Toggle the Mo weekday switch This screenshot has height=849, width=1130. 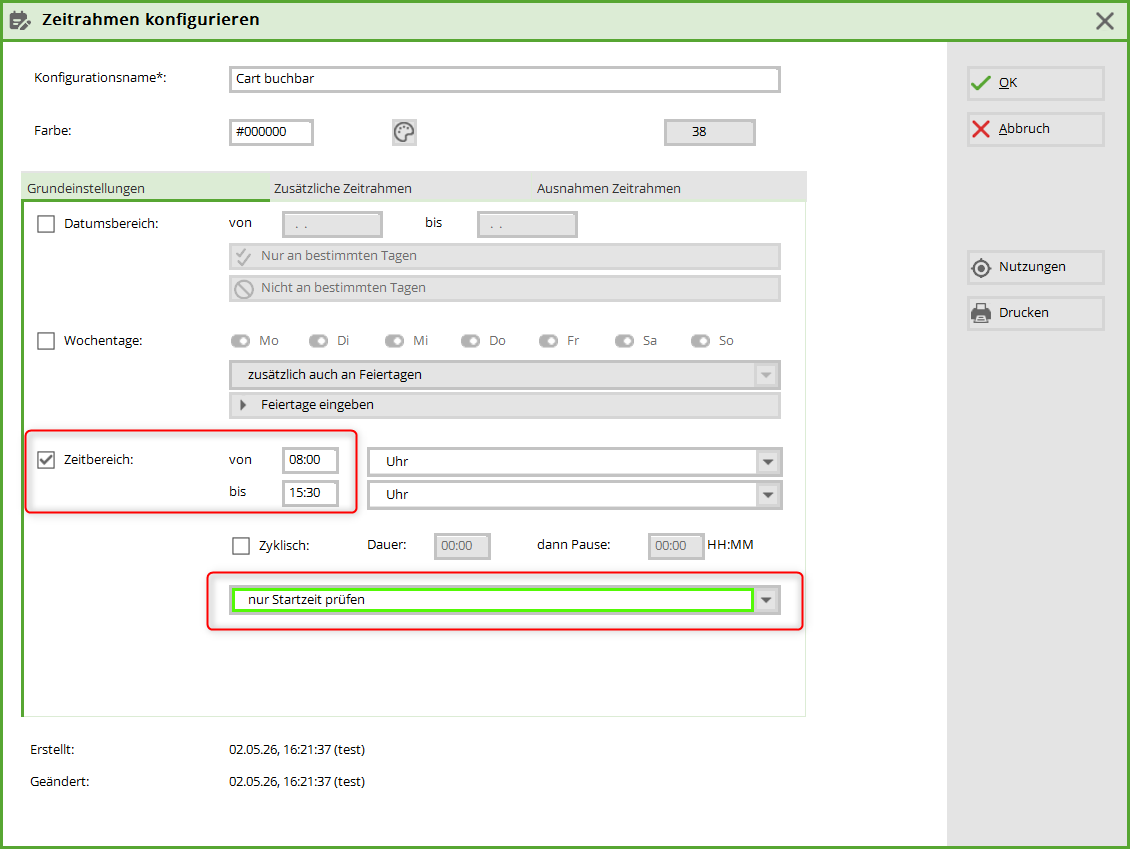[x=240, y=341]
